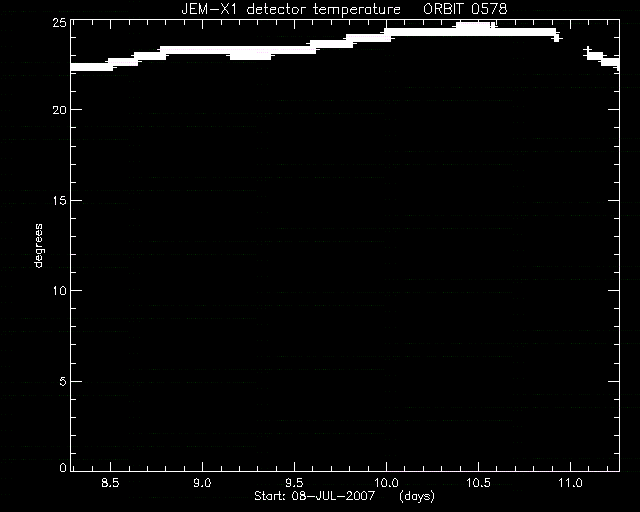Select the 10.0 x-axis tick label
The image size is (640, 512).
[x=387, y=483]
